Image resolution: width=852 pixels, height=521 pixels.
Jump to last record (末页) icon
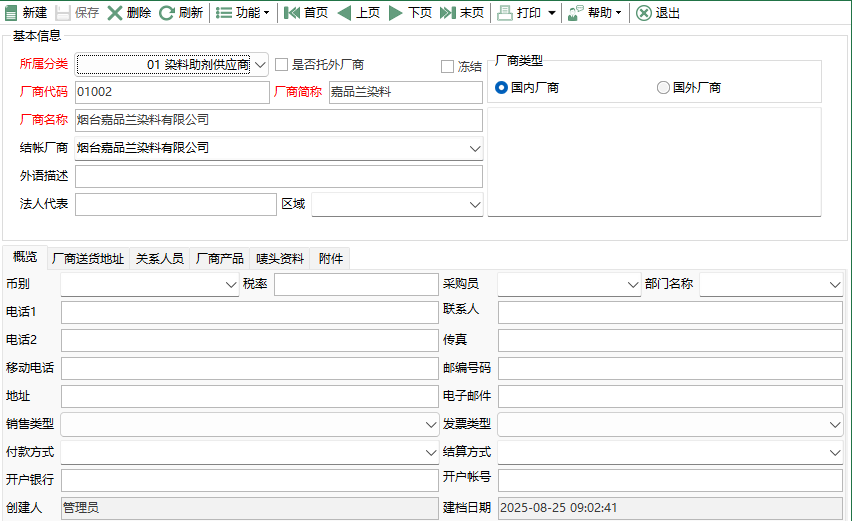click(x=448, y=13)
